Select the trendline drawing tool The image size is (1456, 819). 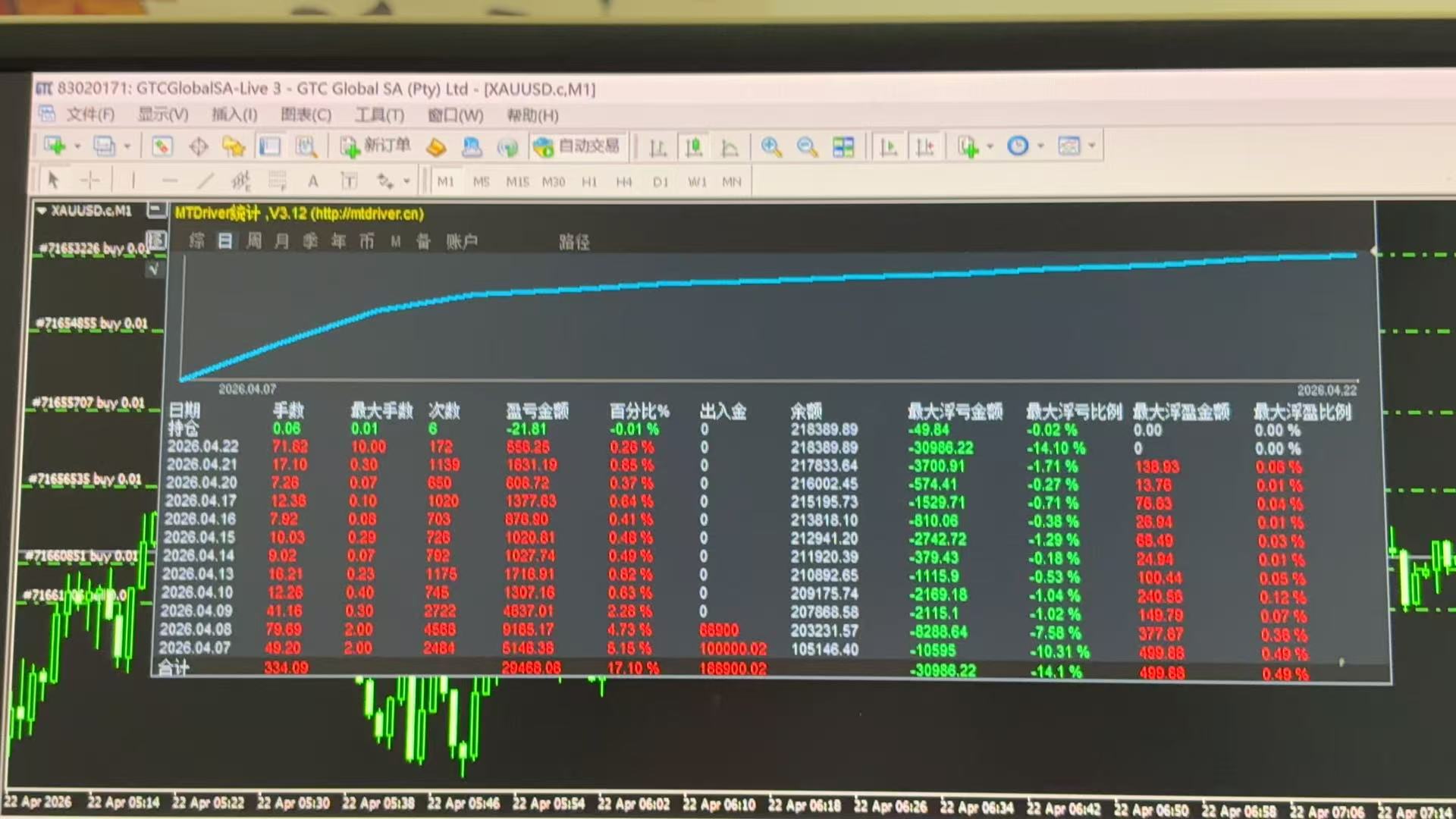pyautogui.click(x=206, y=180)
